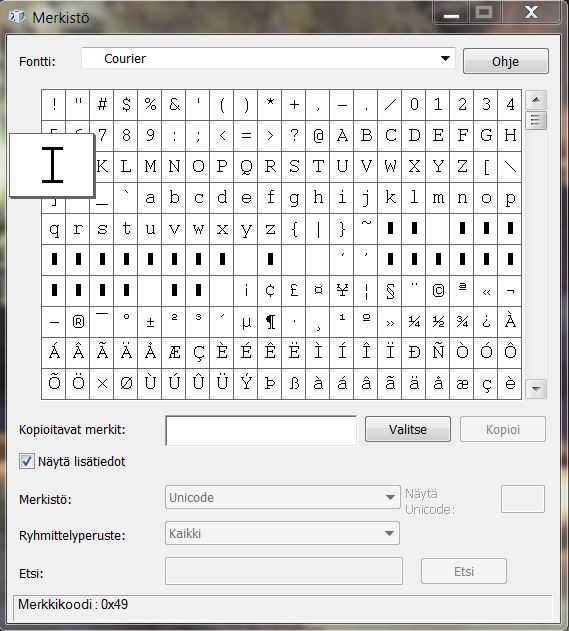Select the capital Ñ character
The height and width of the screenshot is (631, 569).
tap(438, 353)
